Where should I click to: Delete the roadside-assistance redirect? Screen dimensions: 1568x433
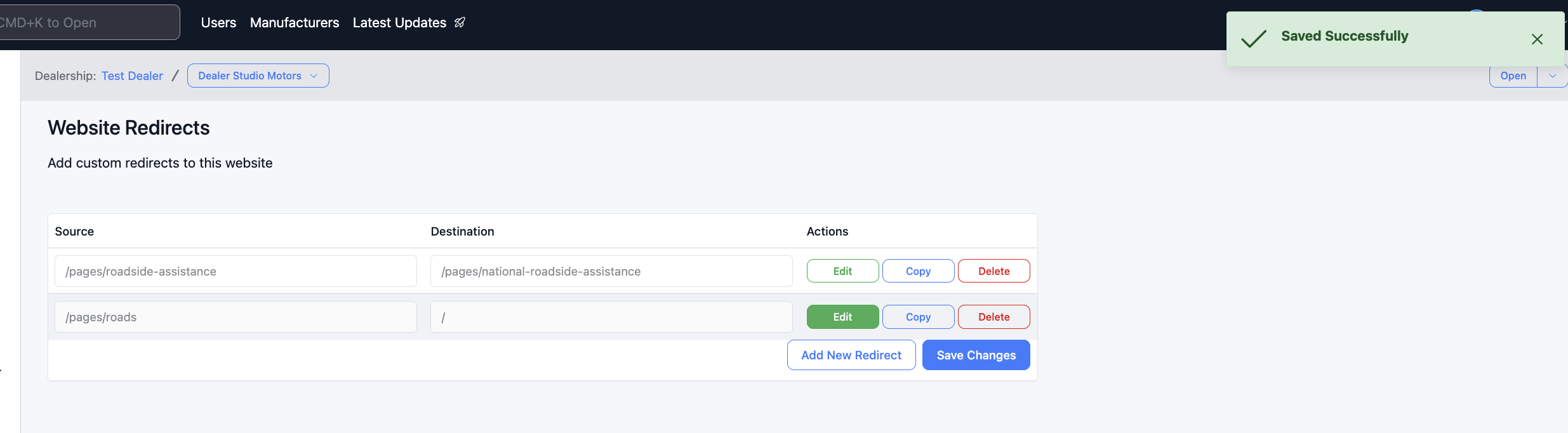click(x=993, y=271)
